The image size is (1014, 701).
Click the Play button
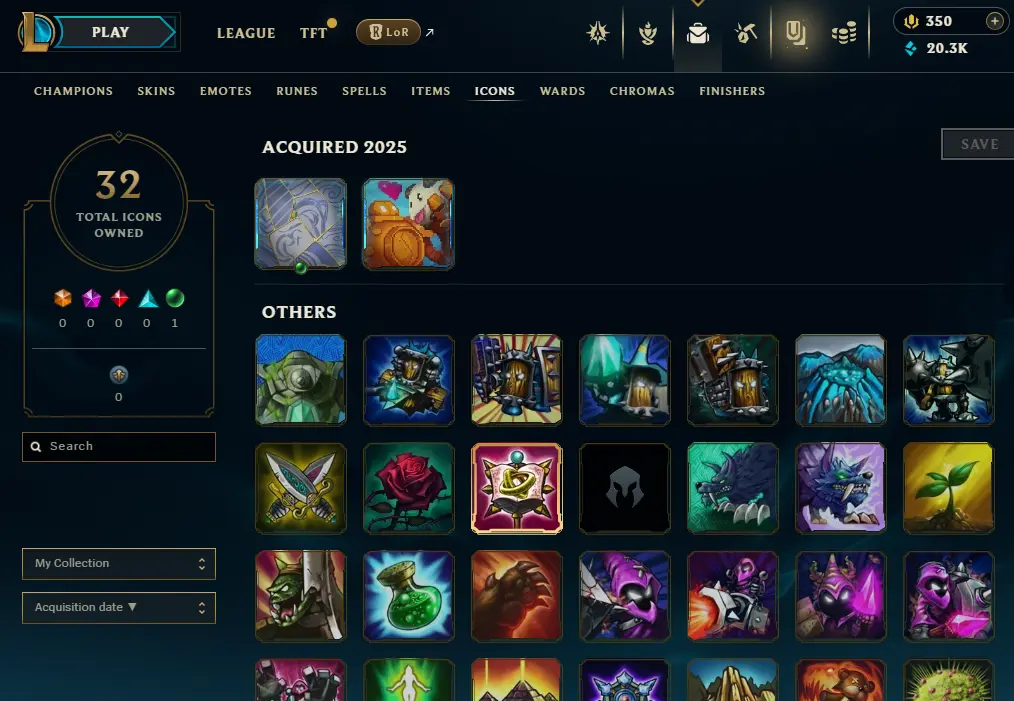pyautogui.click(x=111, y=32)
